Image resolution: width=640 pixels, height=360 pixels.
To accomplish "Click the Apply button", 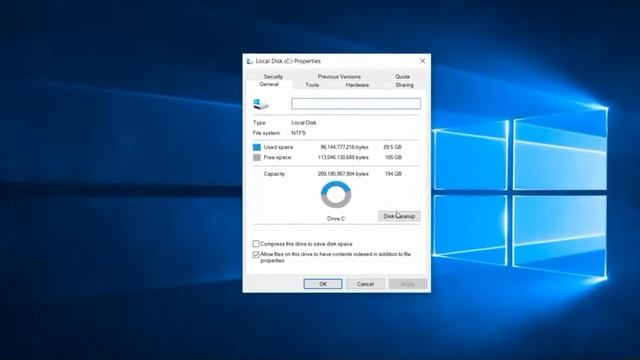I will [408, 284].
